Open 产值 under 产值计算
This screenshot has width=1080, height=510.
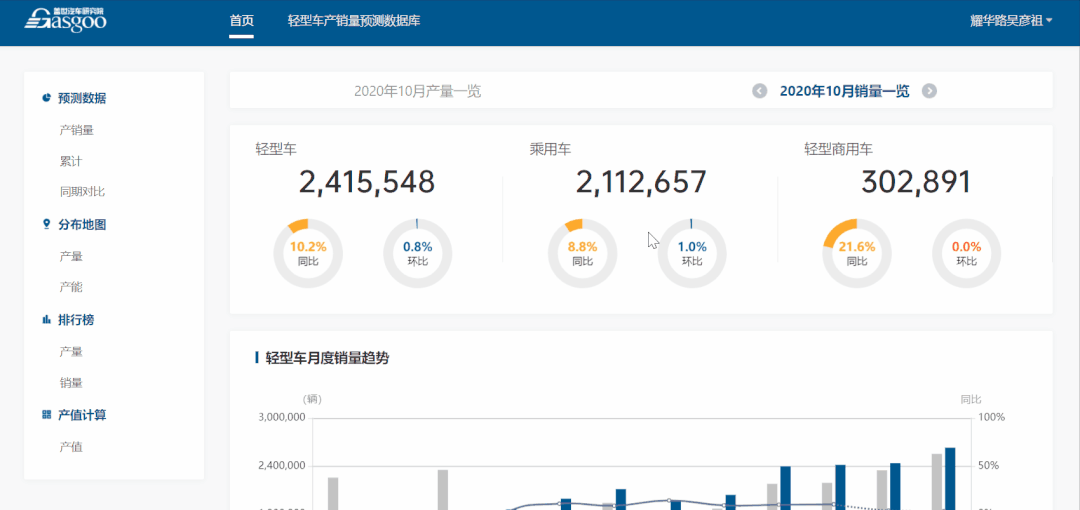[71, 447]
